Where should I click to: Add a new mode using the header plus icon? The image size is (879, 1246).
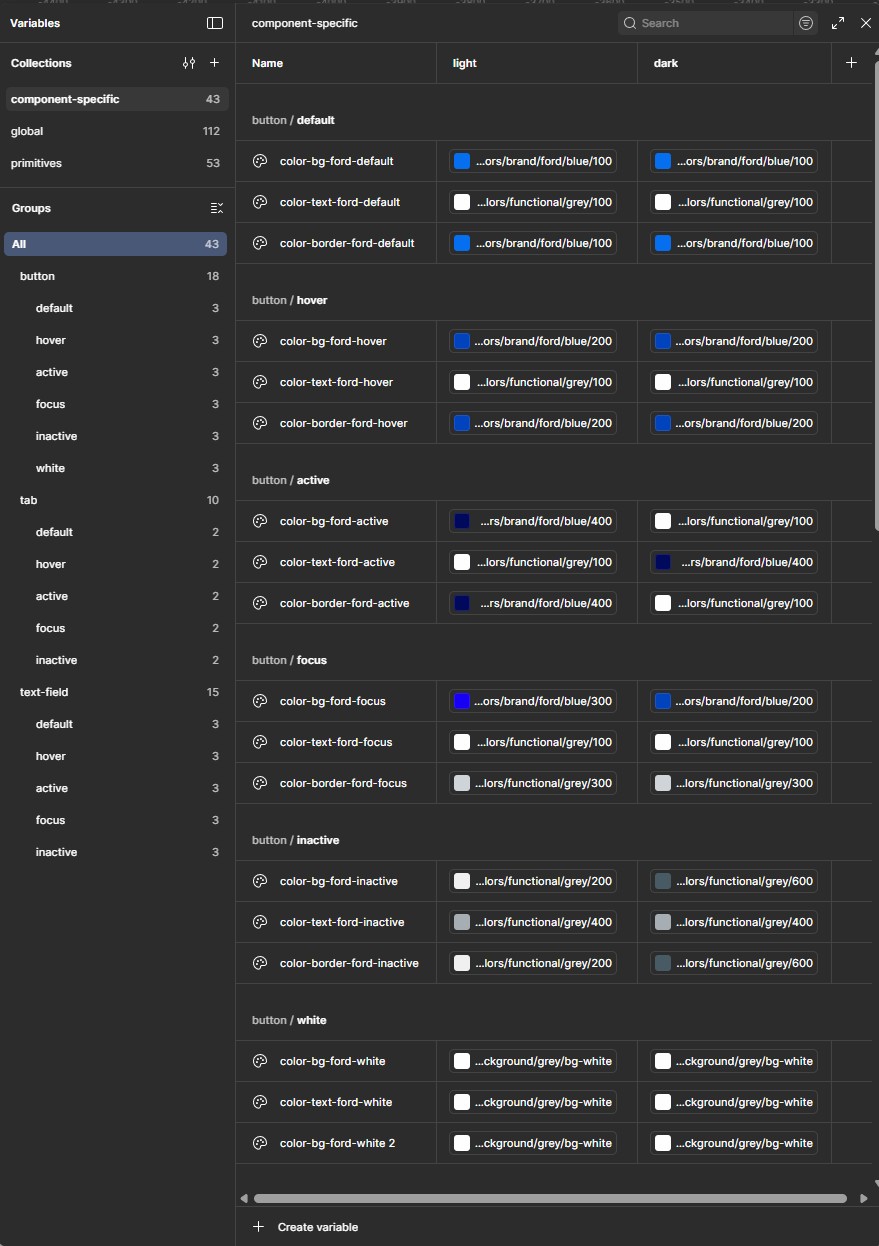[852, 63]
